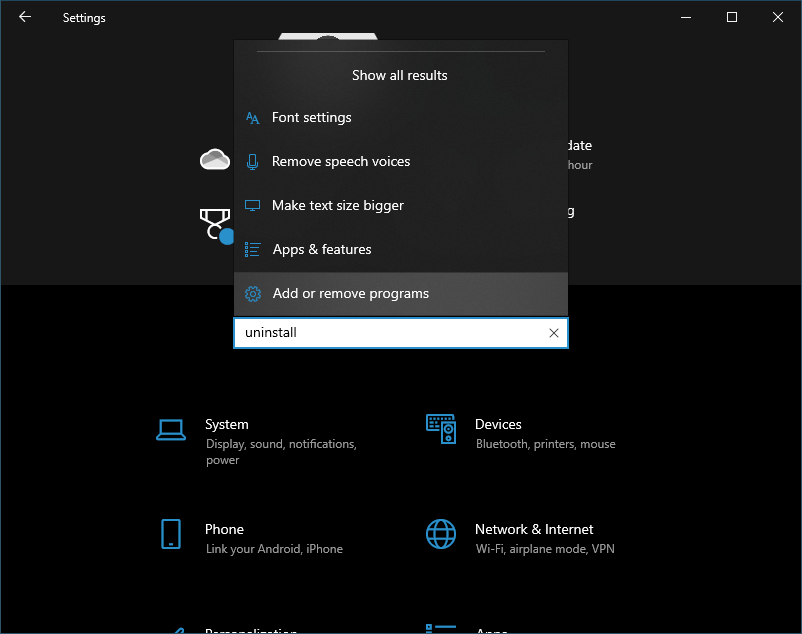Clear the search box with the X button
The width and height of the screenshot is (802, 634).
coord(554,333)
